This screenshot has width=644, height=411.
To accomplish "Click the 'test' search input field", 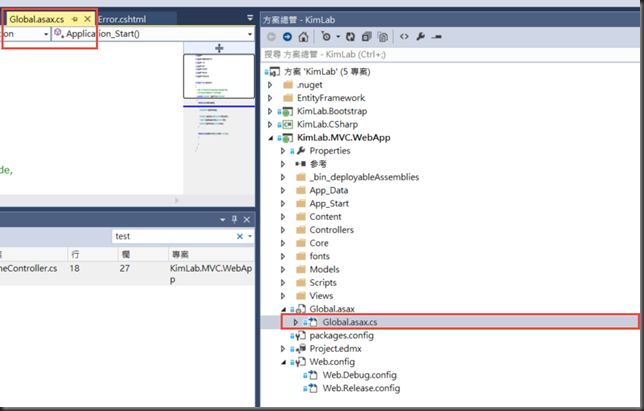I will 174,236.
